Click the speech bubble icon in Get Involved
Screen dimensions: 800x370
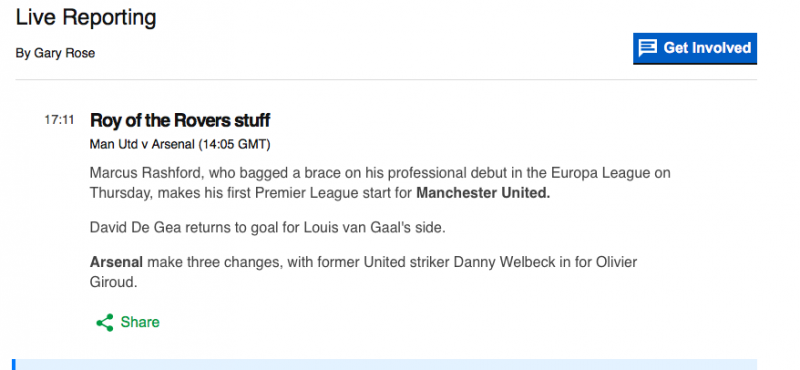647,48
